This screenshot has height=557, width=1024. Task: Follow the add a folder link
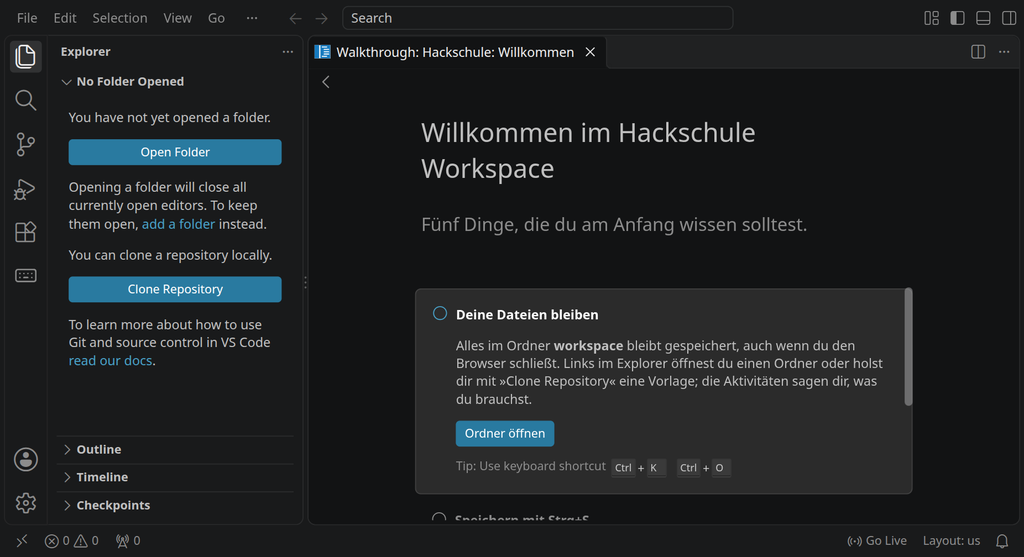coord(178,224)
